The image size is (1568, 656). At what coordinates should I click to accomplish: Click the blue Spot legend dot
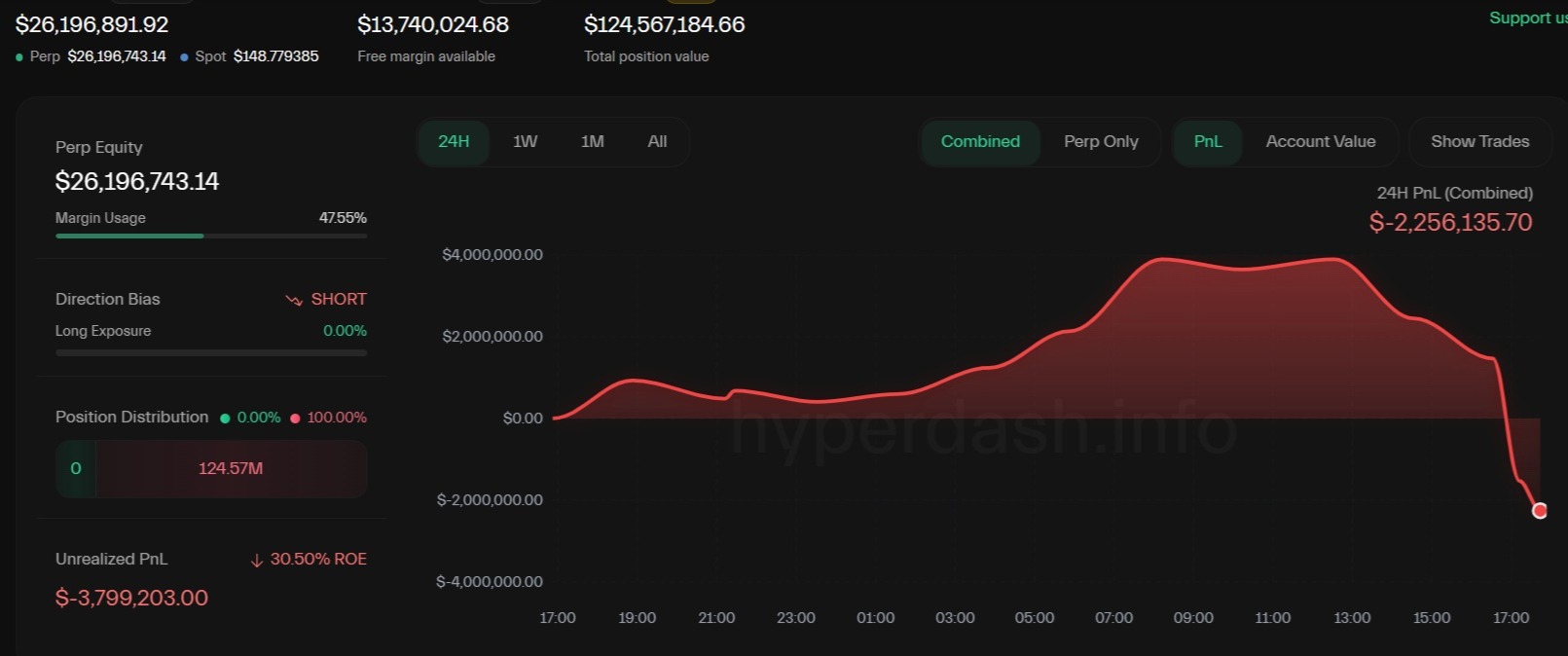184,57
